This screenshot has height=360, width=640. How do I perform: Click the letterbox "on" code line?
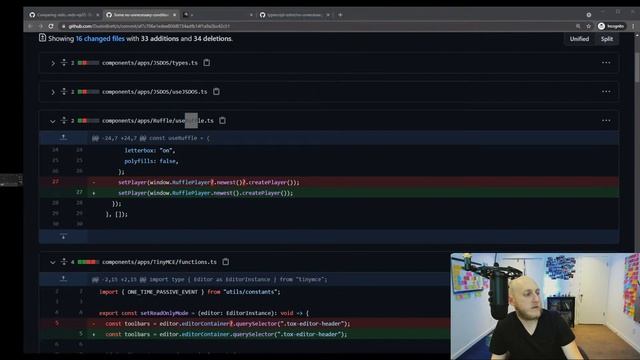[150, 150]
